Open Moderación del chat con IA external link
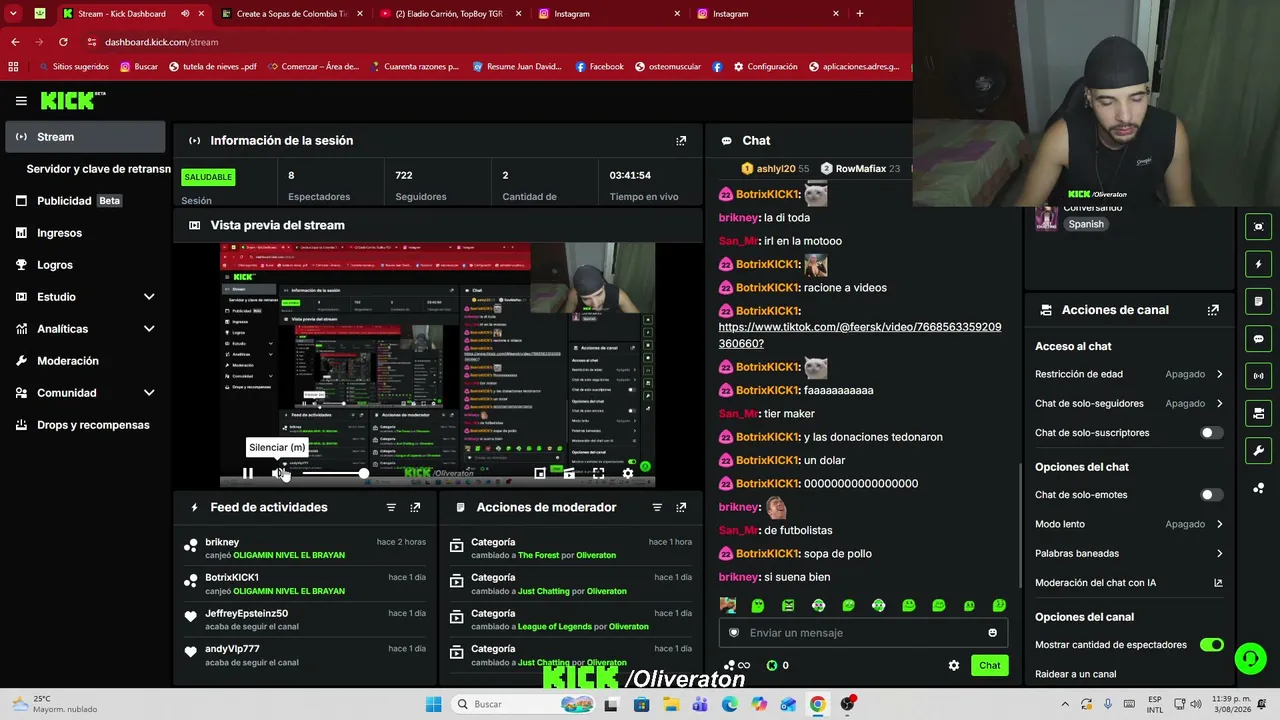 click(x=1218, y=583)
